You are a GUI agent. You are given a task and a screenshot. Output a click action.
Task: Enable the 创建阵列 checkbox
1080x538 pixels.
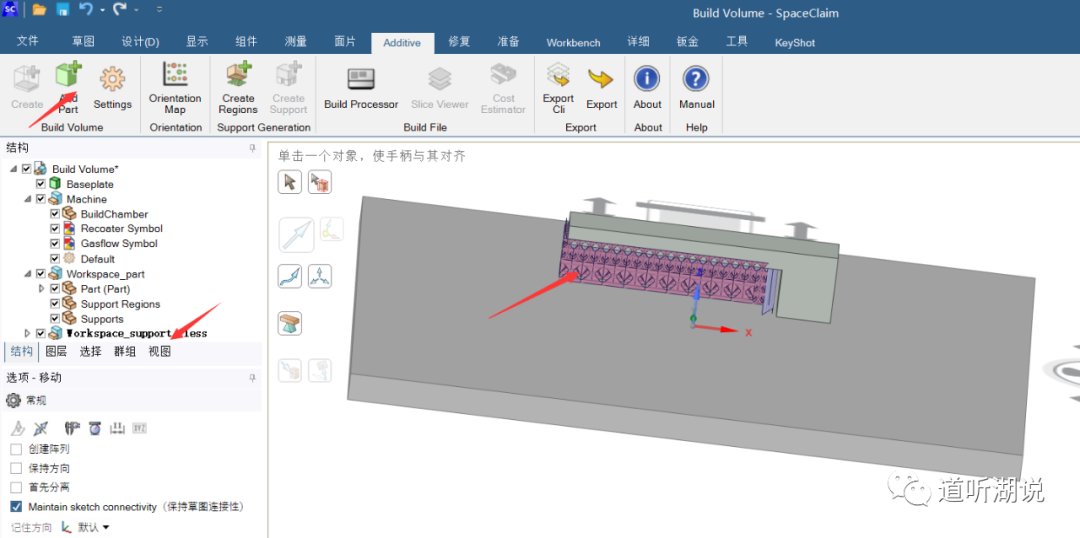(x=16, y=449)
